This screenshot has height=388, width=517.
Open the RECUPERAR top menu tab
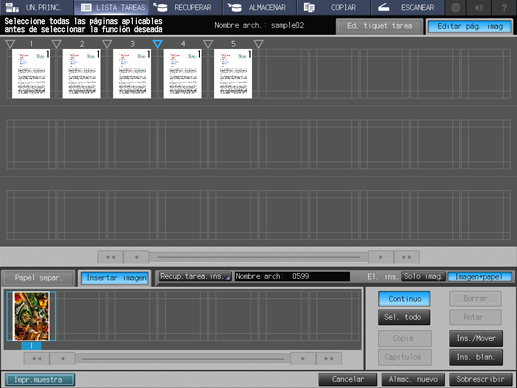[185, 7]
